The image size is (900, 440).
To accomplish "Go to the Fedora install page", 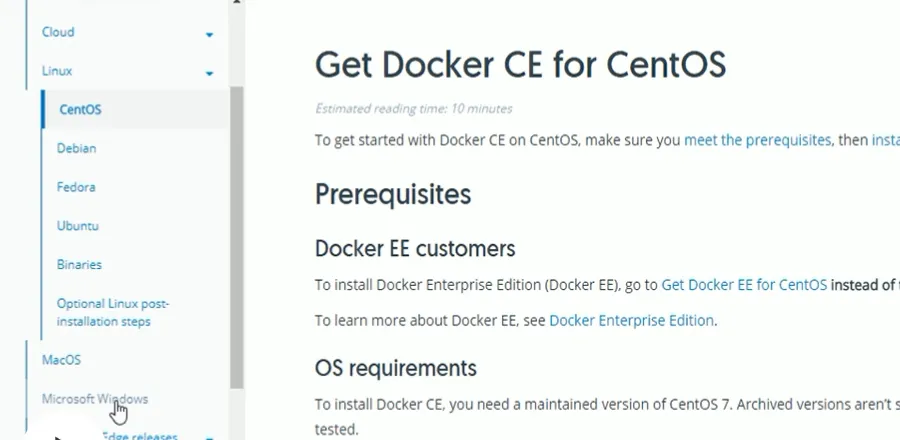I will coord(76,187).
